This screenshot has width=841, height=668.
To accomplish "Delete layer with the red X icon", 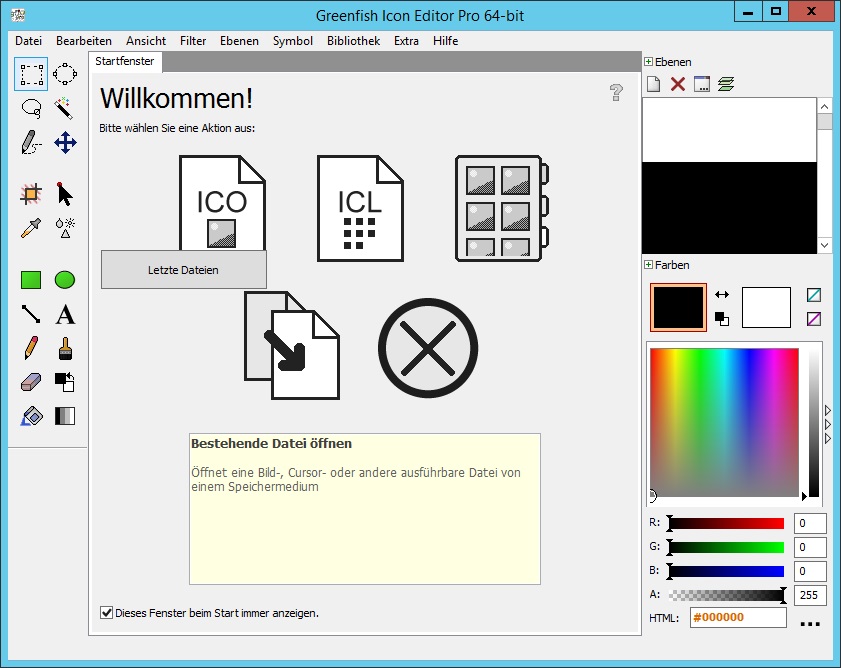I will (678, 84).
